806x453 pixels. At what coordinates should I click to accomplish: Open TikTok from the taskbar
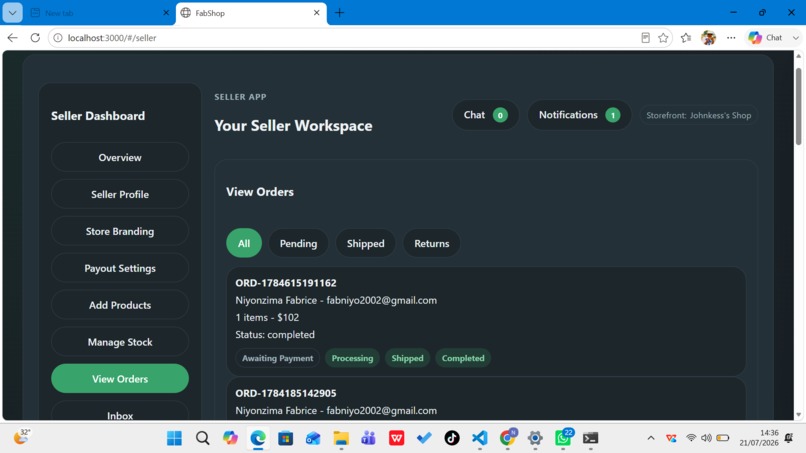[452, 438]
